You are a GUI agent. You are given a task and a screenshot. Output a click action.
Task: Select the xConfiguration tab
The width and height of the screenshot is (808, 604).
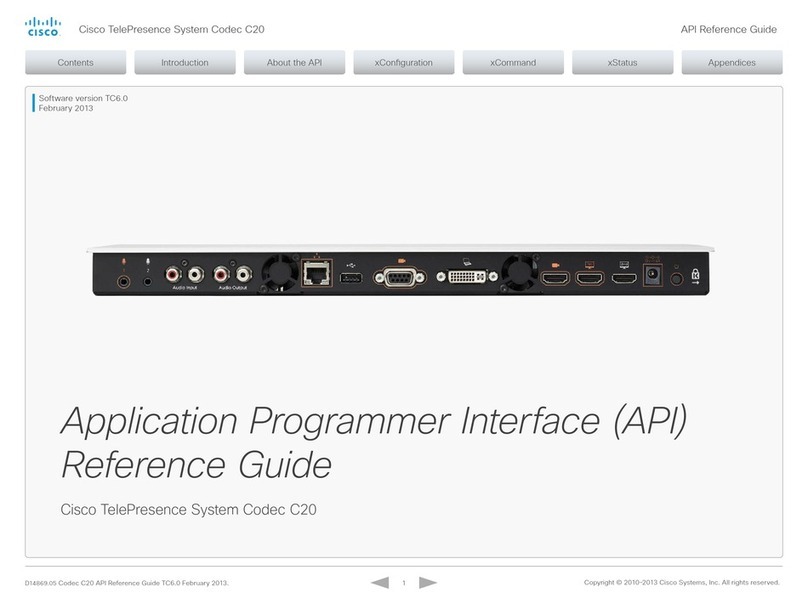click(404, 63)
